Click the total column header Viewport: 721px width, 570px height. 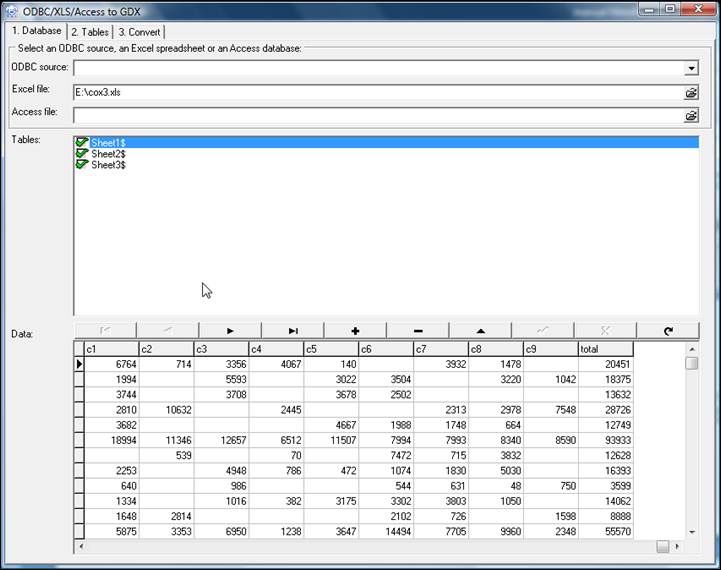(605, 349)
